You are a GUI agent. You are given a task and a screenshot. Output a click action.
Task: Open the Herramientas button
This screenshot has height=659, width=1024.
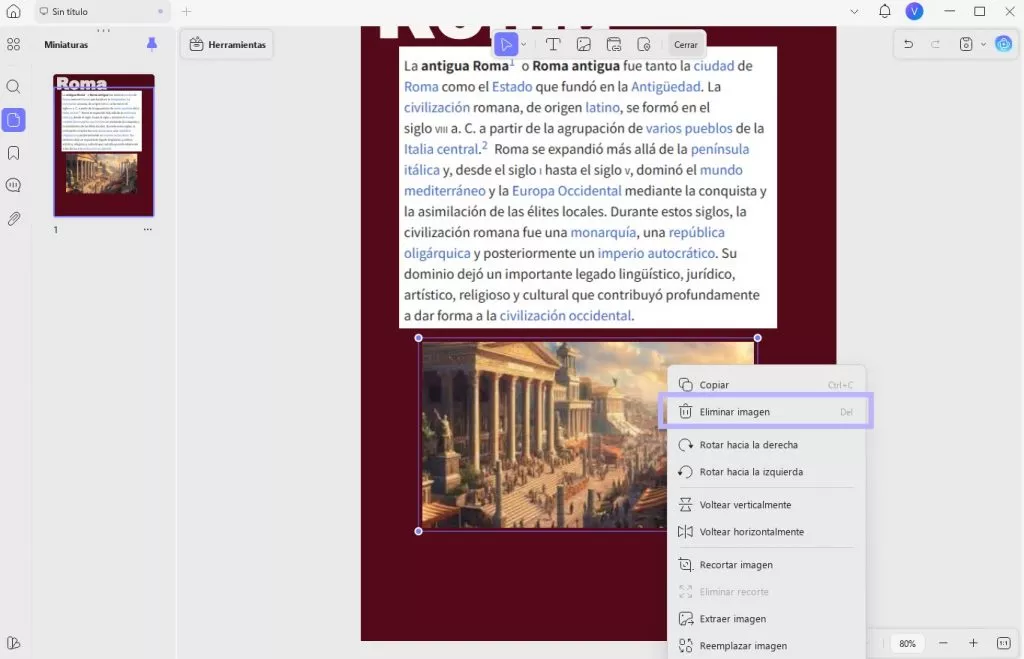227,44
